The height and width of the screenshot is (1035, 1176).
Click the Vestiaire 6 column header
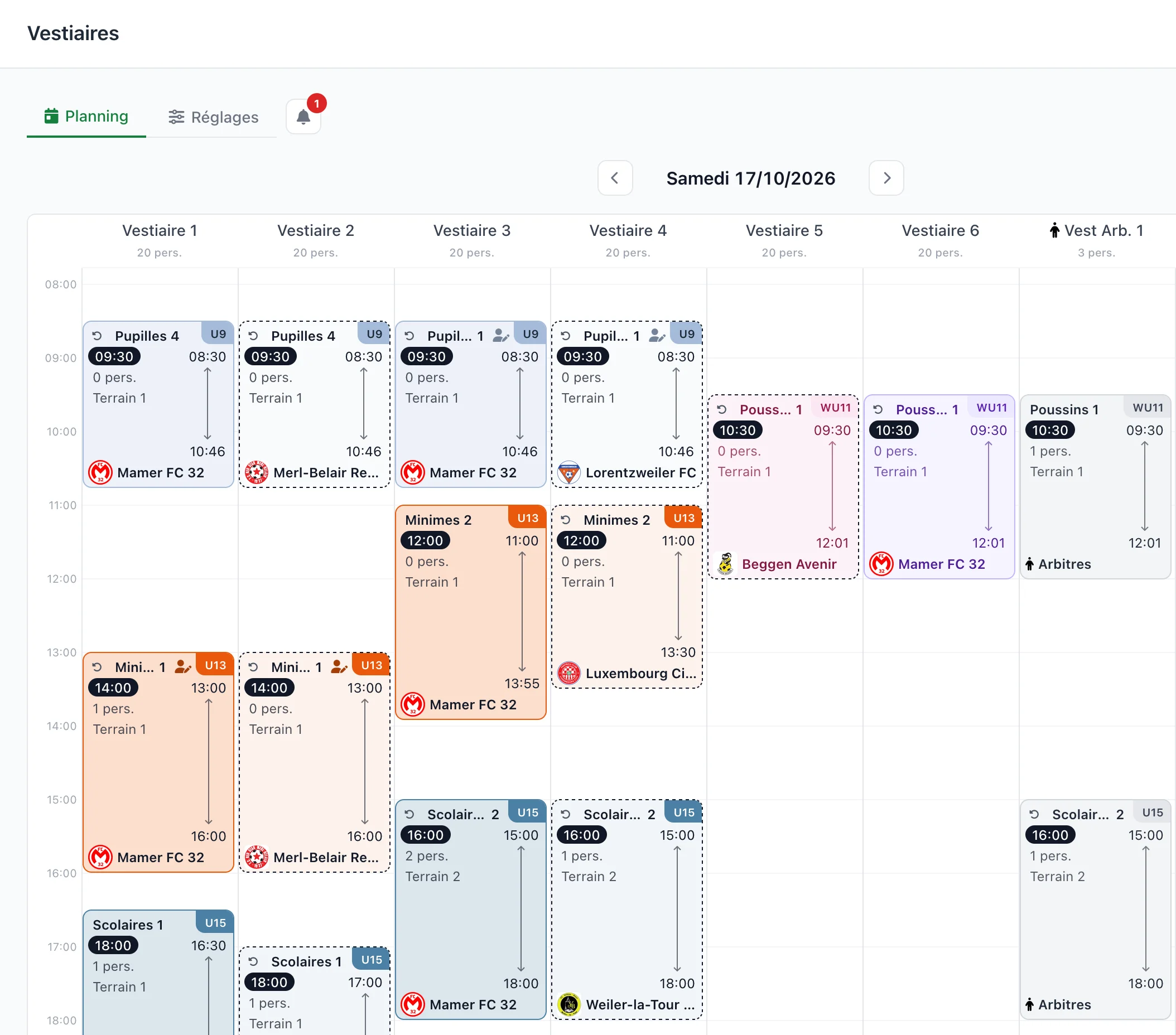tap(940, 240)
